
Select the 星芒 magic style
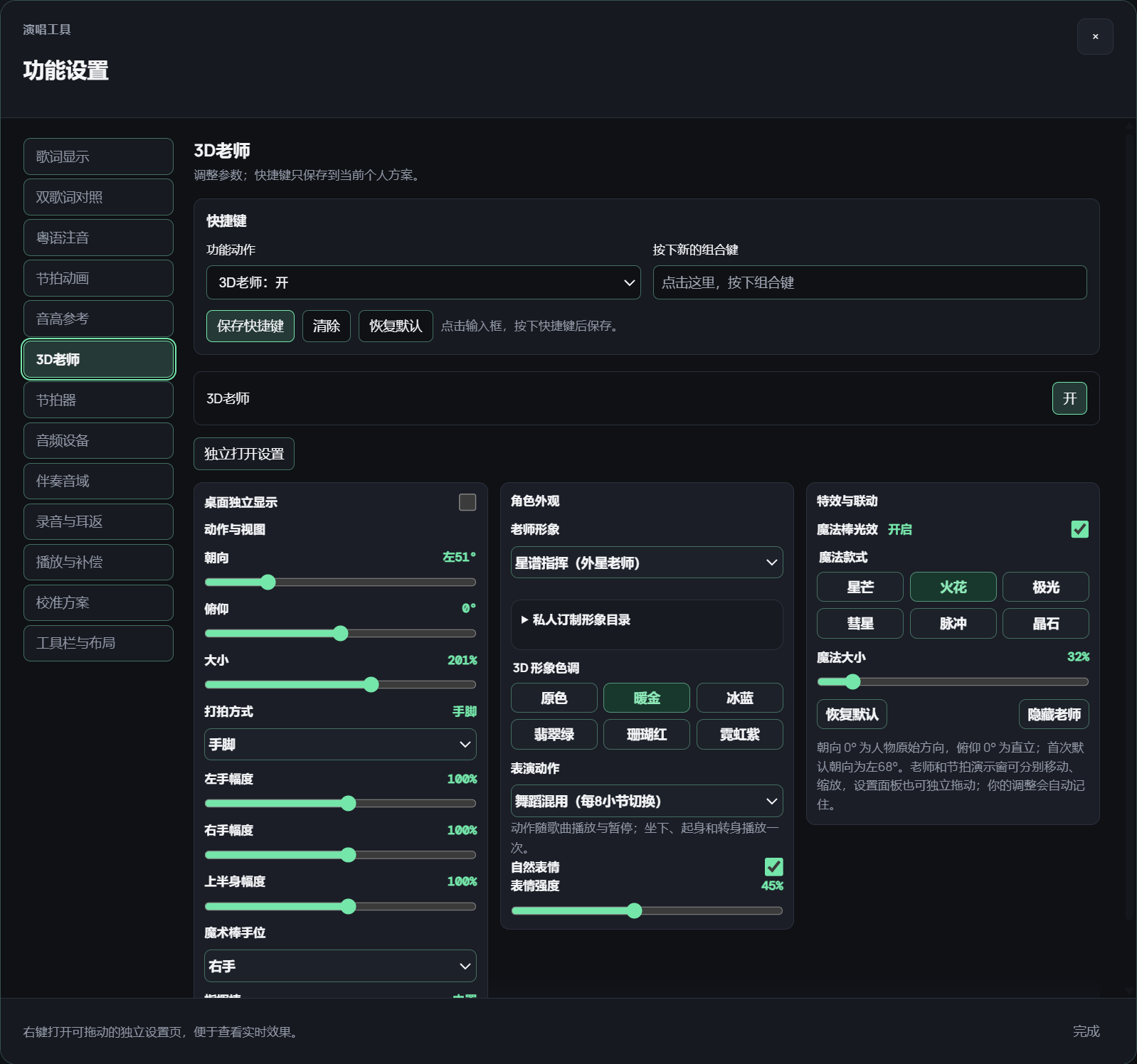[x=860, y=587]
